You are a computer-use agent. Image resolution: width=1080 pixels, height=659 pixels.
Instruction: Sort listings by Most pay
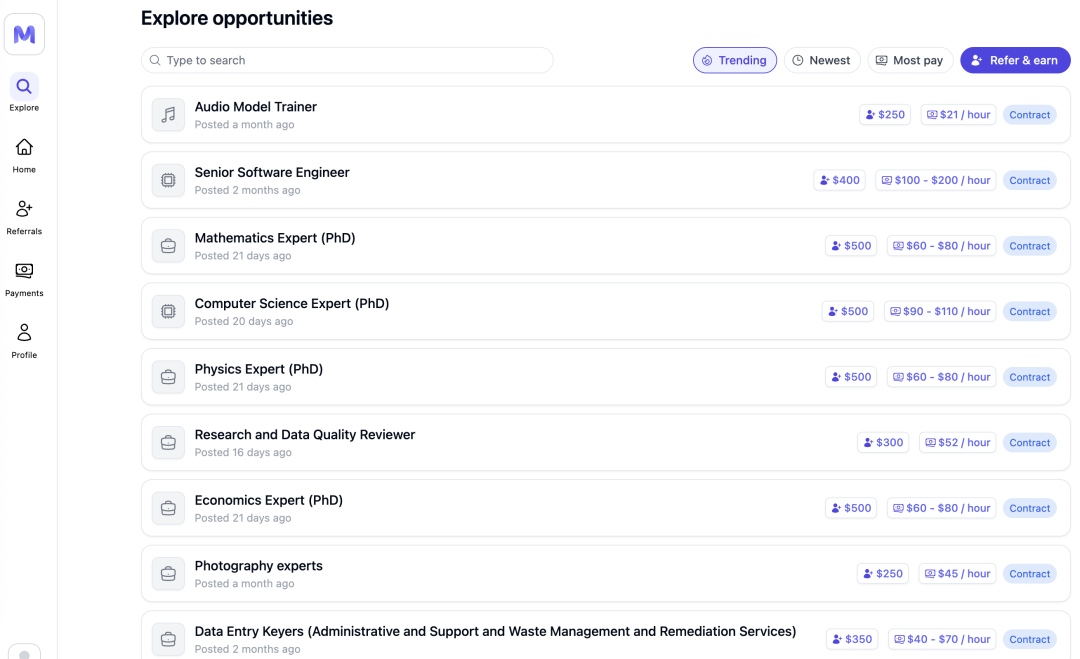pos(910,60)
